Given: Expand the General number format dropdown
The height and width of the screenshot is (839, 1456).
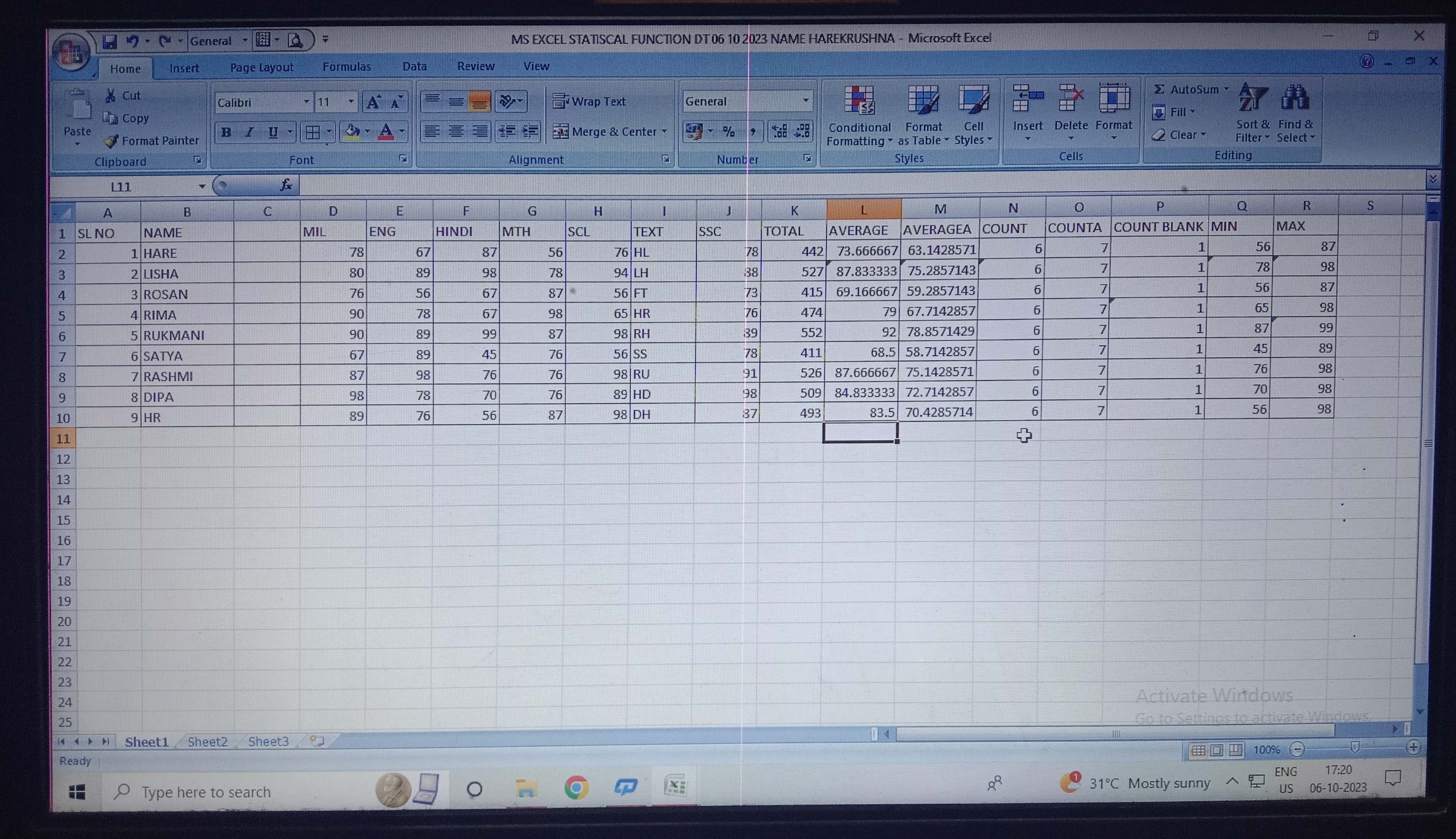Looking at the screenshot, I should tap(805, 102).
